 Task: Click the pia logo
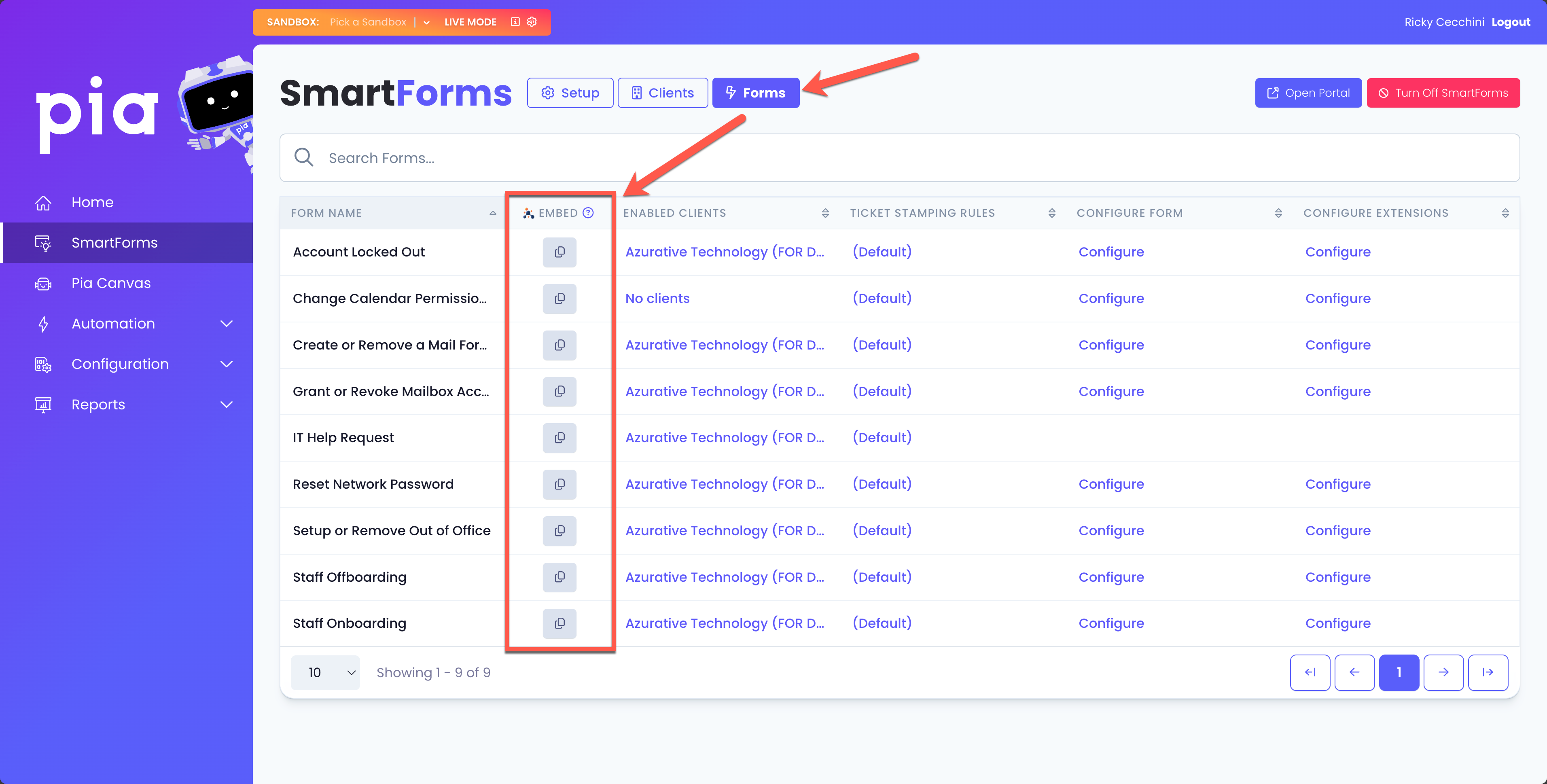(97, 114)
